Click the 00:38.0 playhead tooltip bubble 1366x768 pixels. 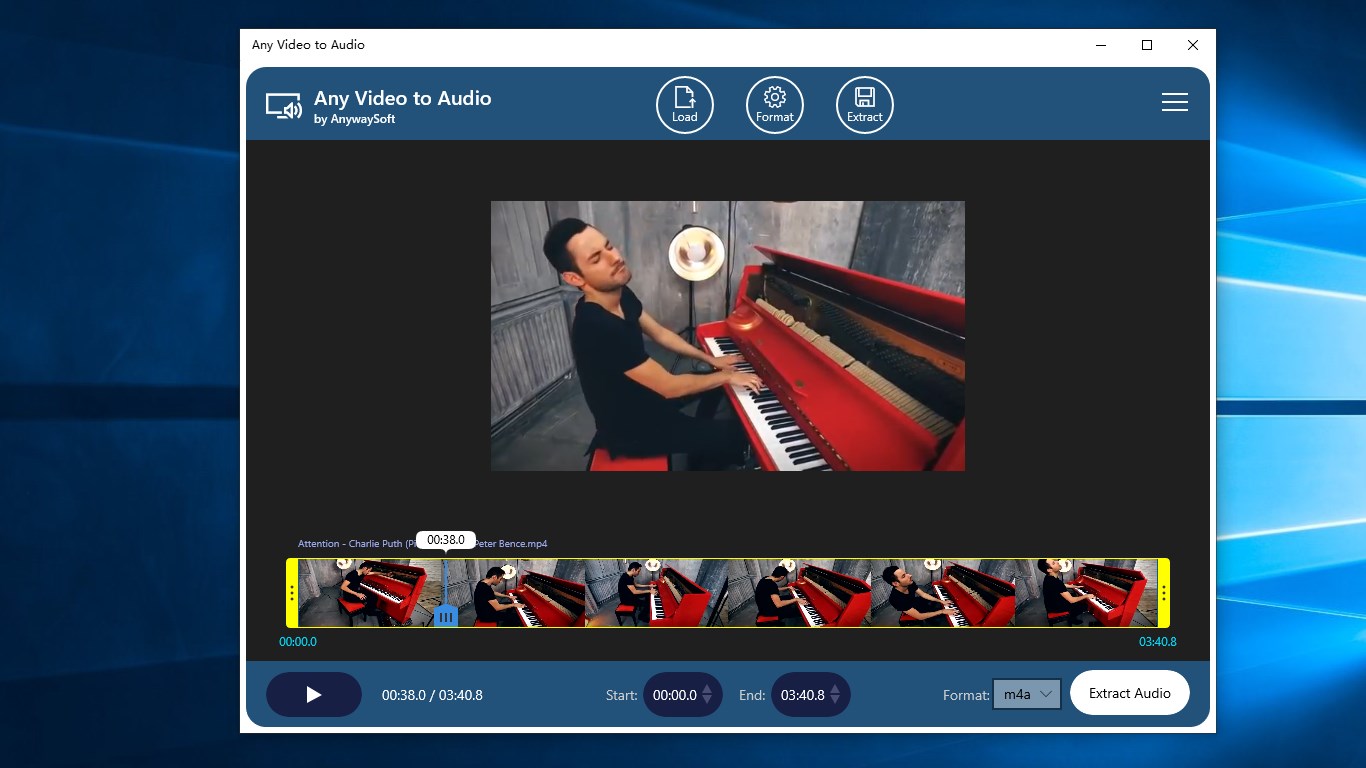(x=446, y=540)
